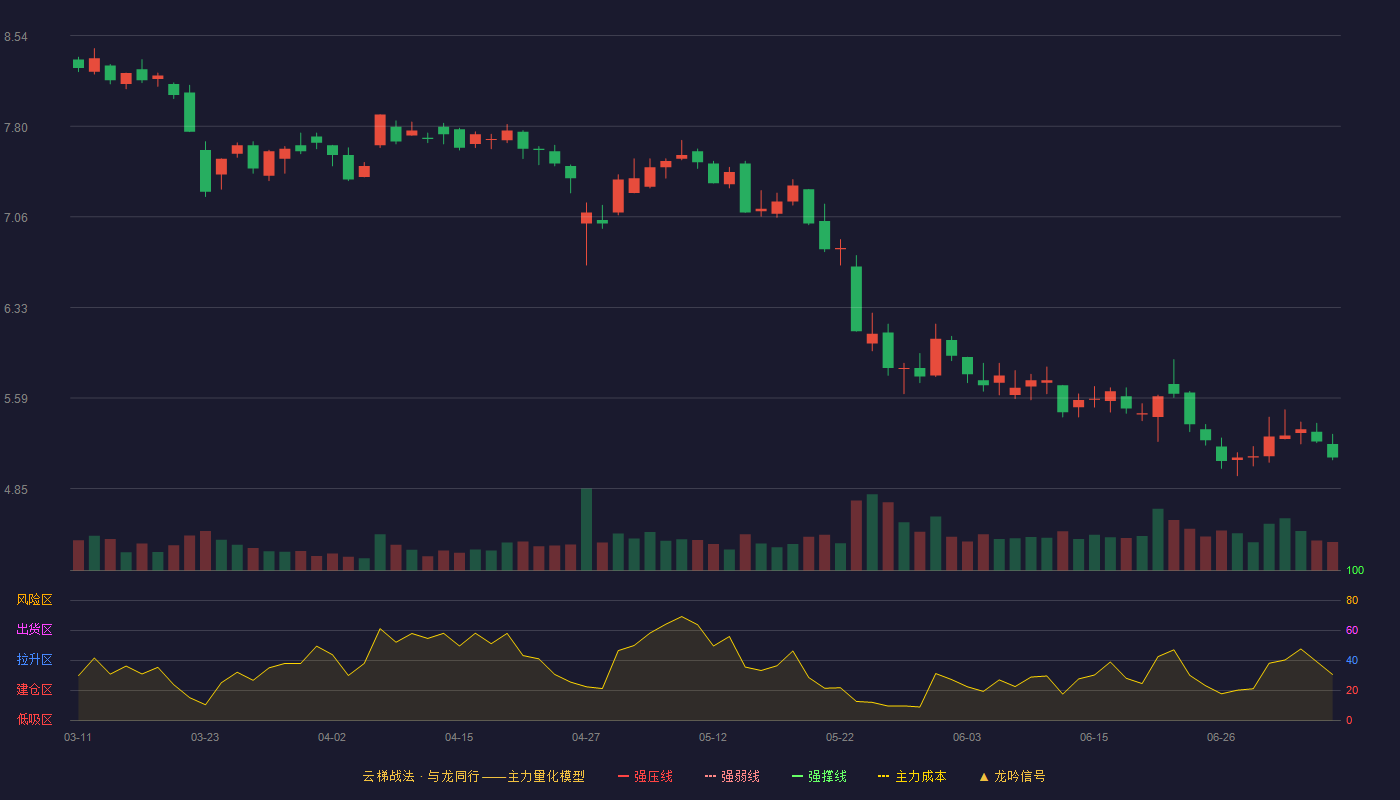Select the 低吸区 zone label

[x=34, y=719]
